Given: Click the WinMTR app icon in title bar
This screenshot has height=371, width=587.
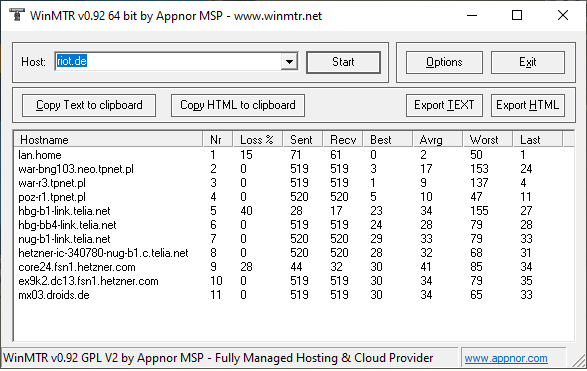Looking at the screenshot, I should (x=16, y=15).
